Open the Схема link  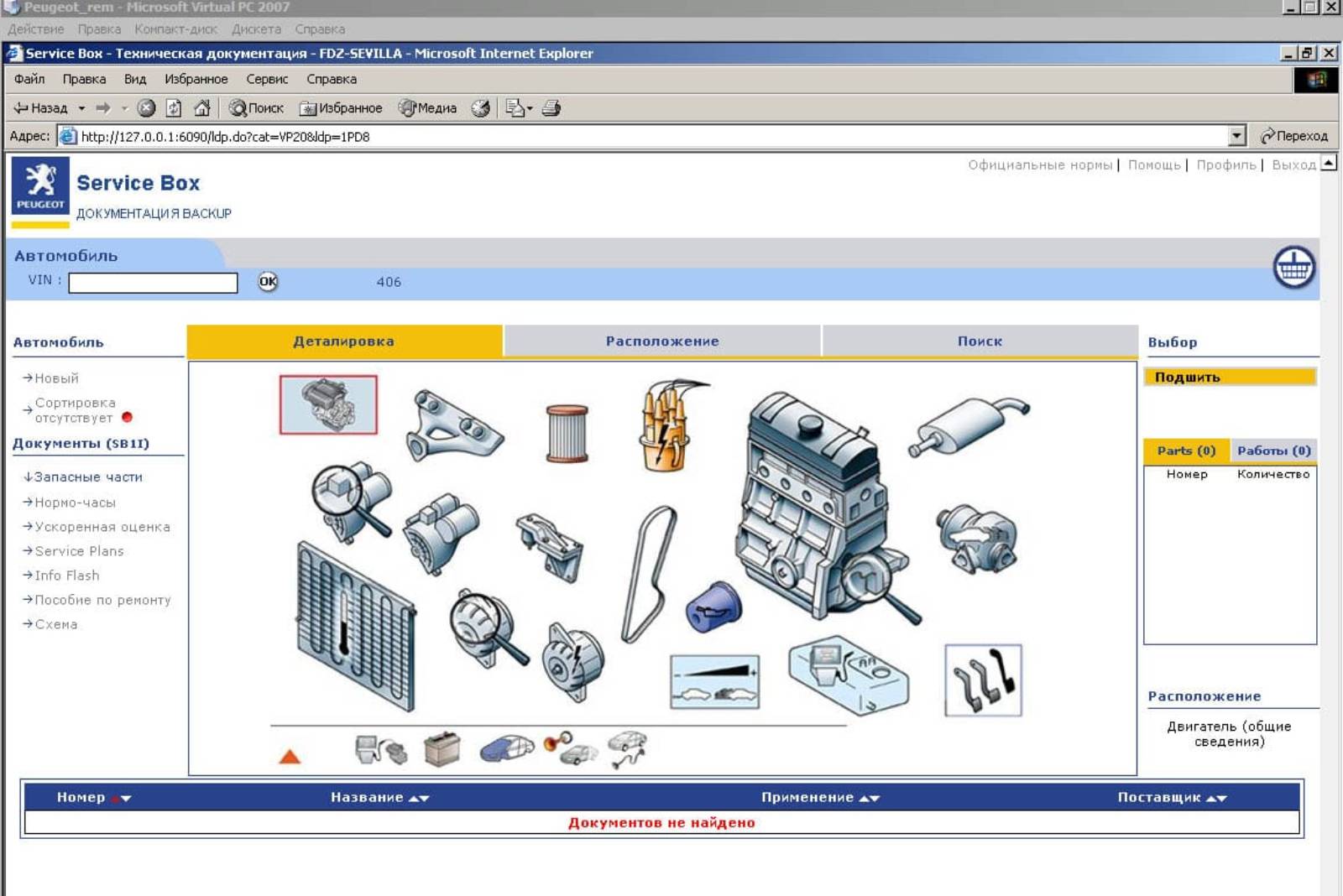56,624
